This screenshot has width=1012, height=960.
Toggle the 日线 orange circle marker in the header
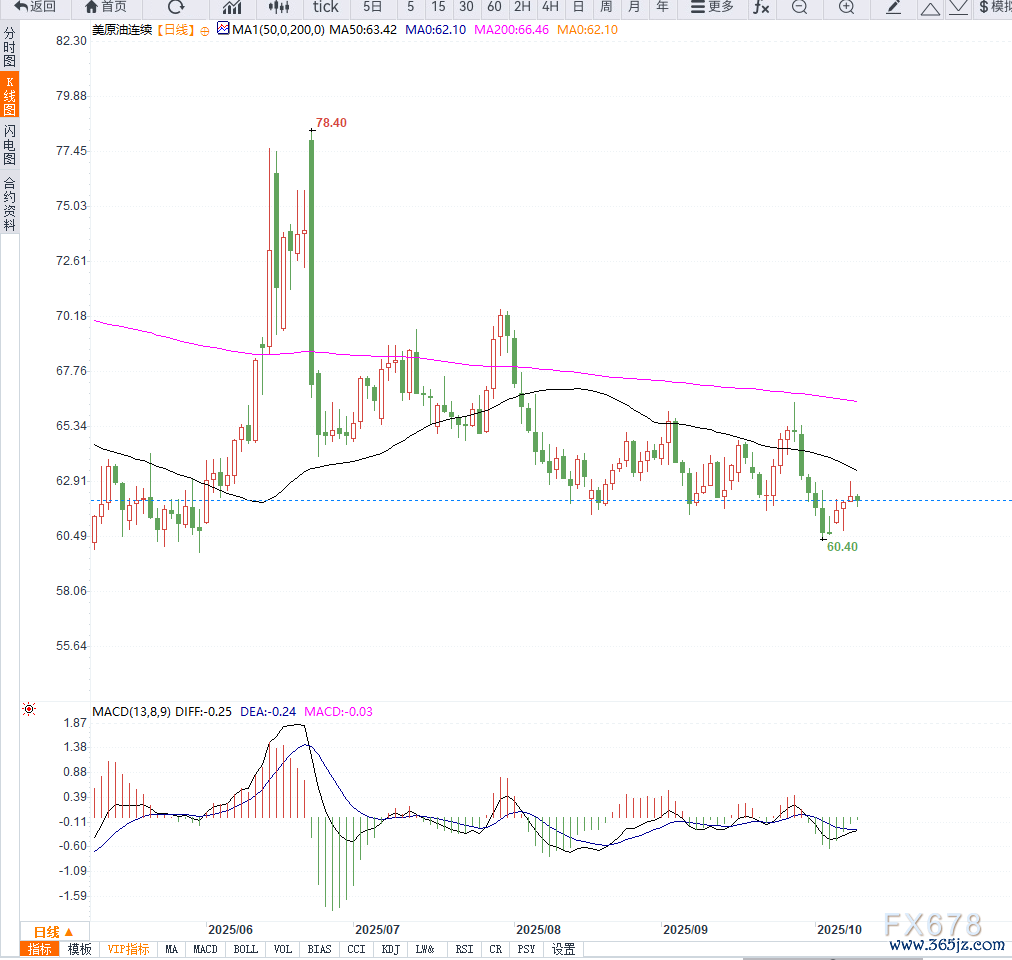point(205,31)
